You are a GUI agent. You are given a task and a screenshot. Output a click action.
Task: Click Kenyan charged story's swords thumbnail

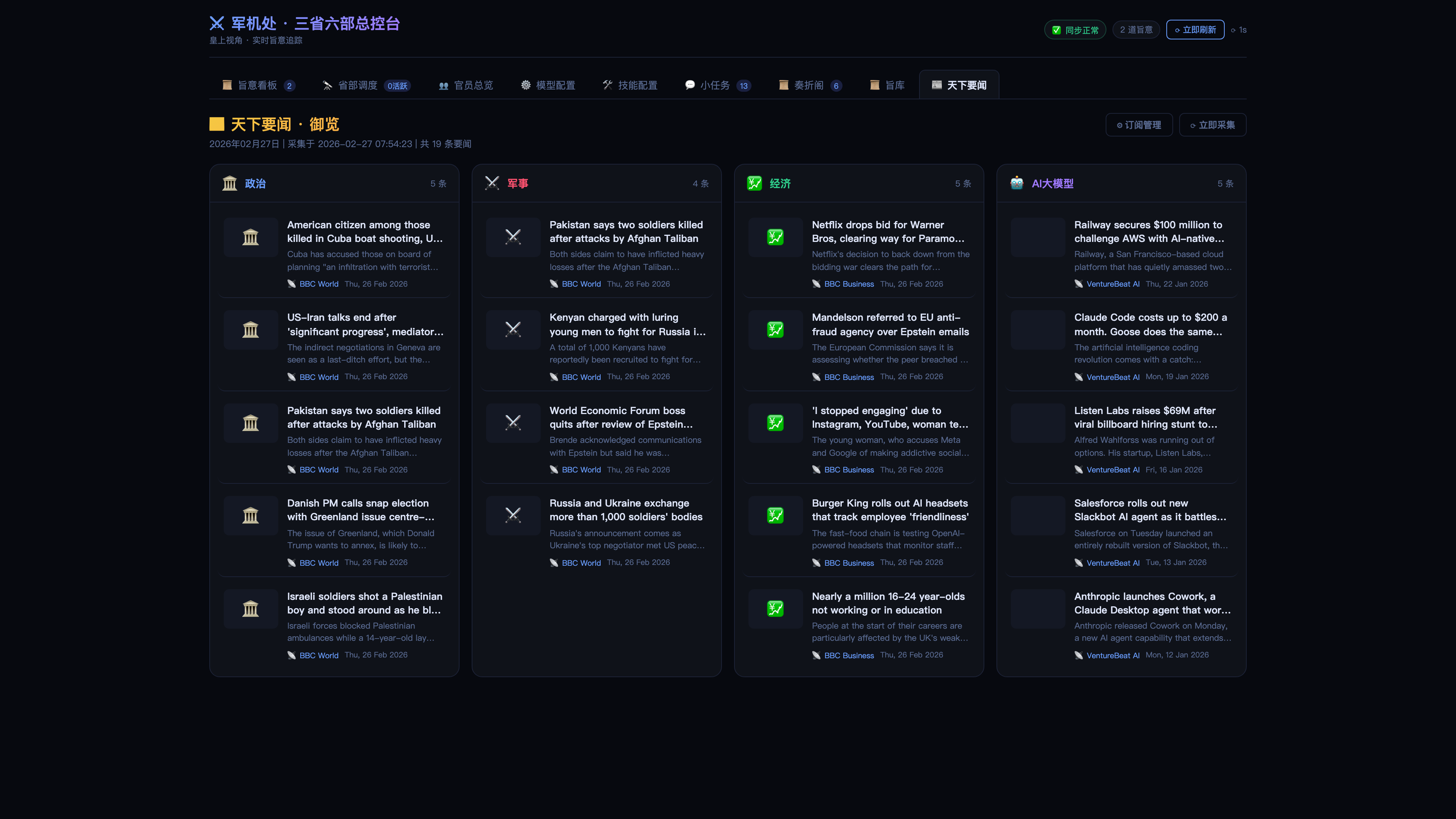point(513,329)
